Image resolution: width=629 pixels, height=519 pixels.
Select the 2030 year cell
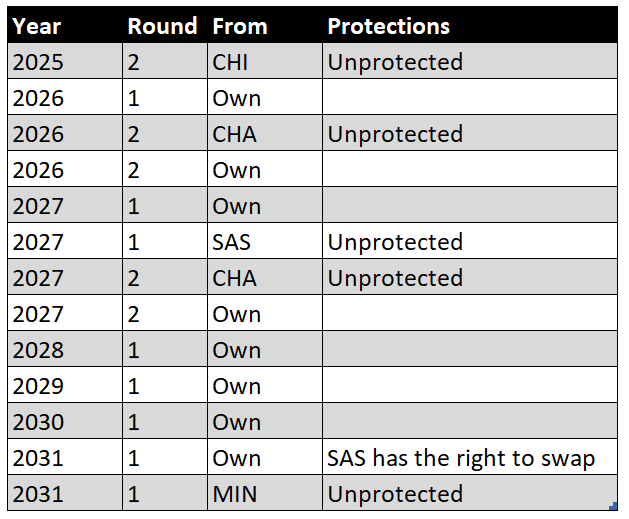pos(38,422)
